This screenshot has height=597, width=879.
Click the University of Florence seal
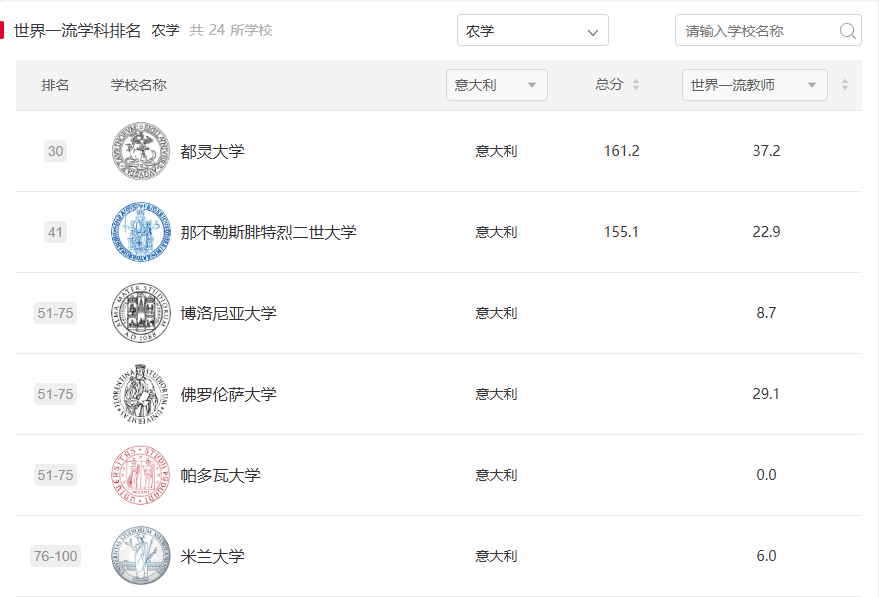pyautogui.click(x=141, y=394)
